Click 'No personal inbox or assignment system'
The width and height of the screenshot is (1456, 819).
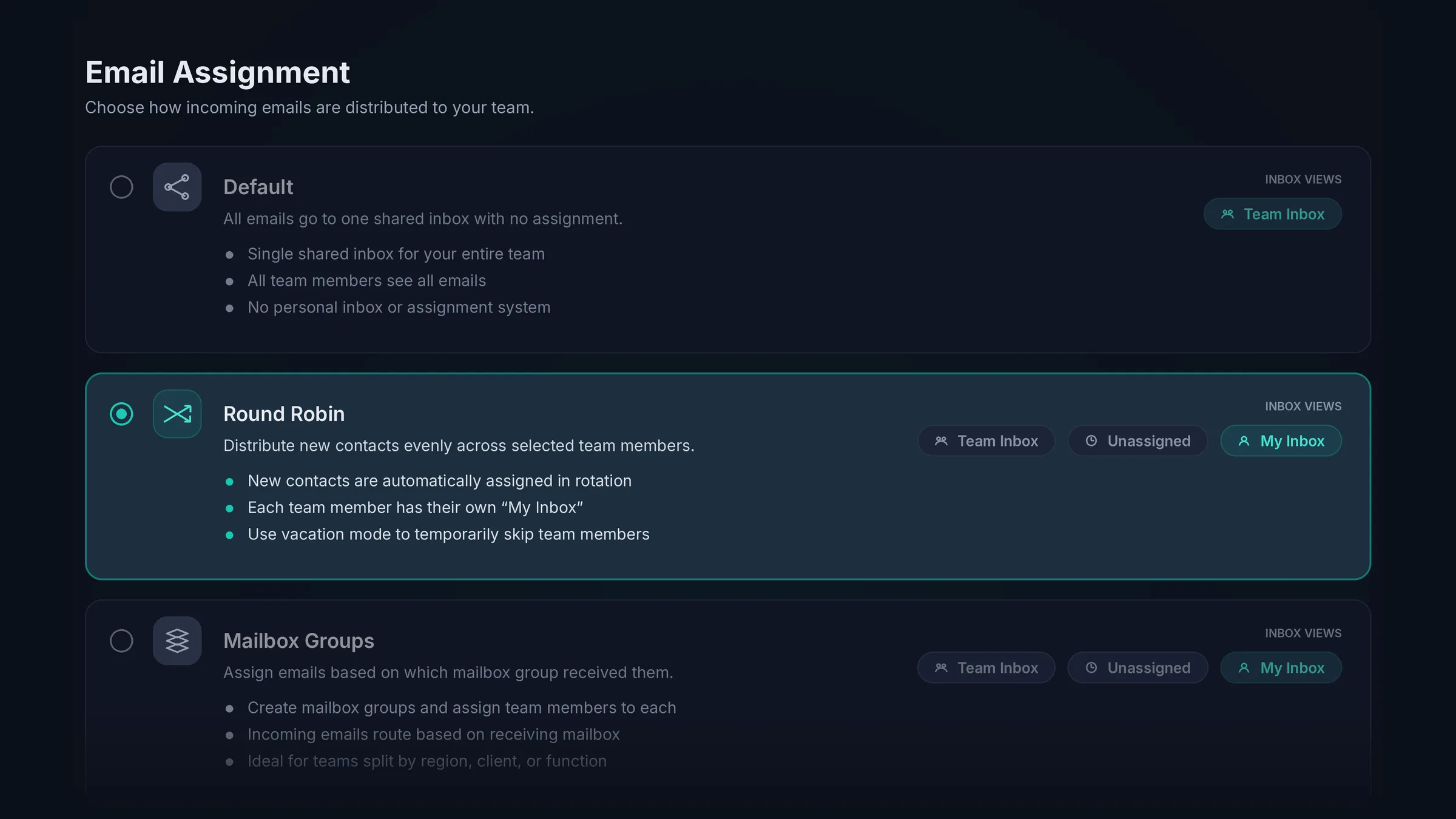399,308
